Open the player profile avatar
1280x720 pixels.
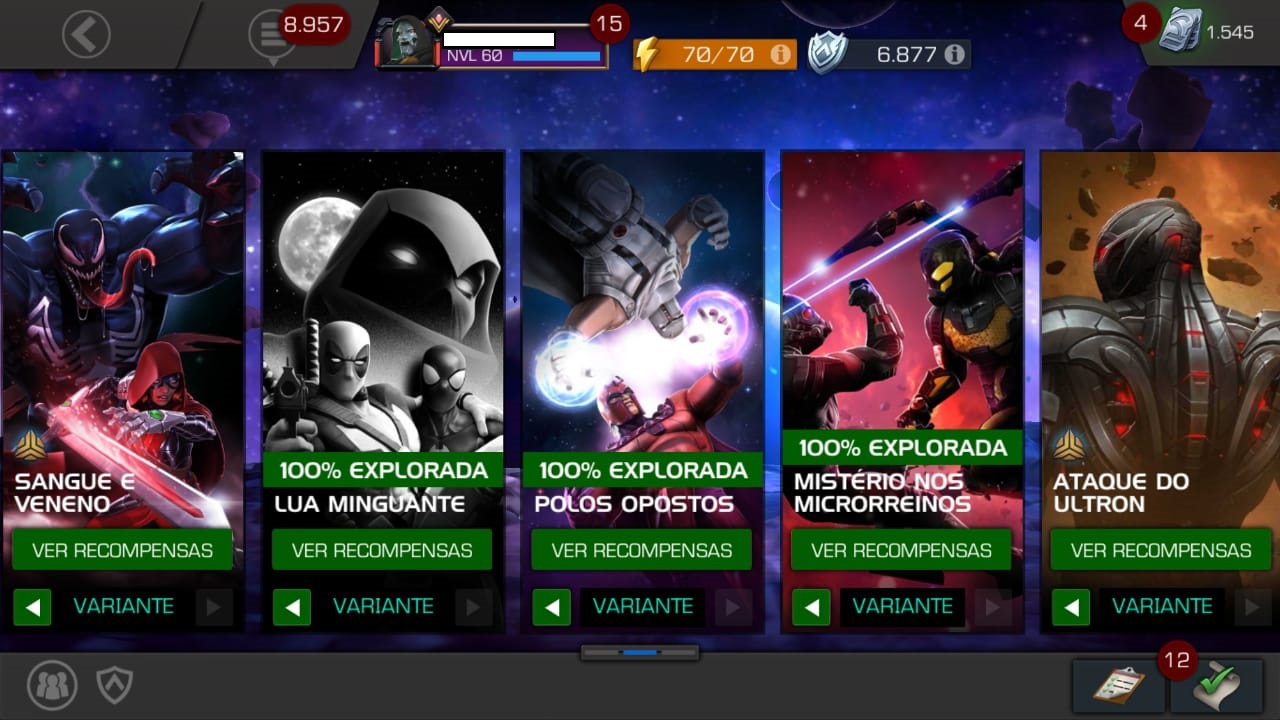click(406, 42)
